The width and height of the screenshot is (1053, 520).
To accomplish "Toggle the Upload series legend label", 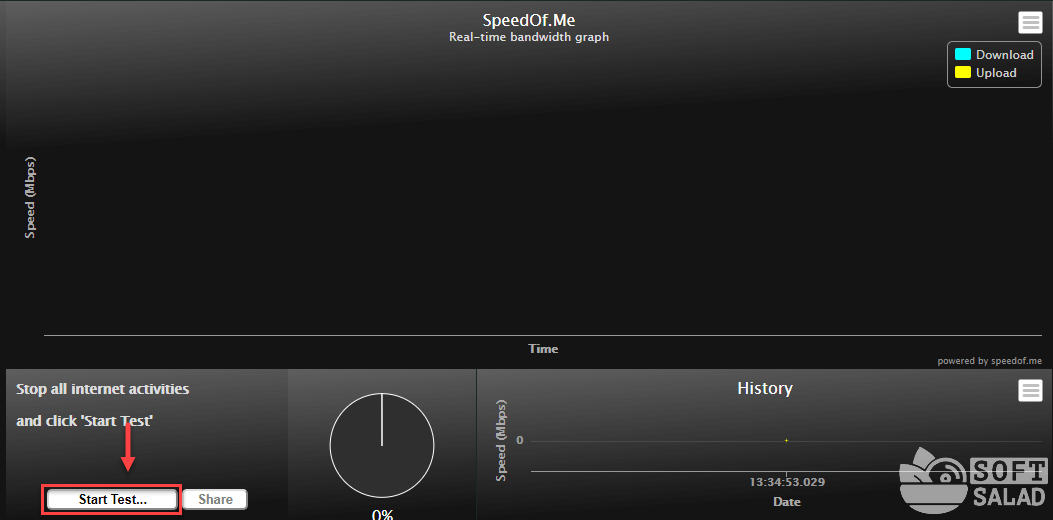I will click(x=996, y=73).
